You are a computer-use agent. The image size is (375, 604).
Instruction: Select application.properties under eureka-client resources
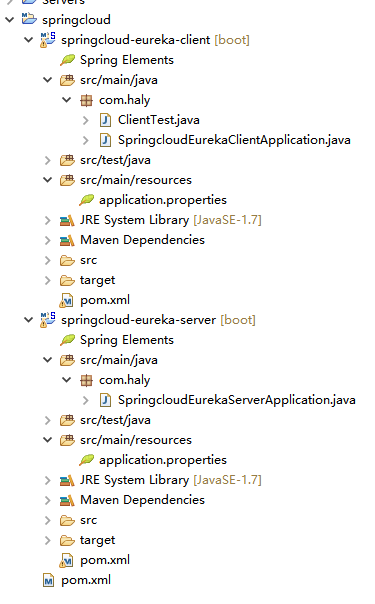pos(163,200)
